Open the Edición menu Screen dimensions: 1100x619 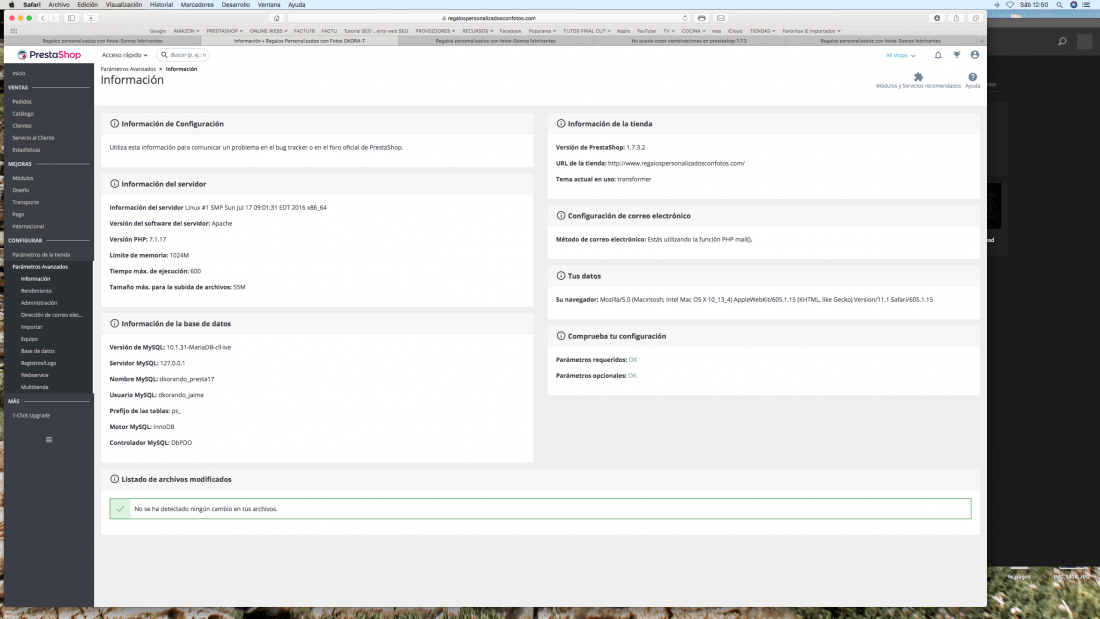tap(87, 4)
